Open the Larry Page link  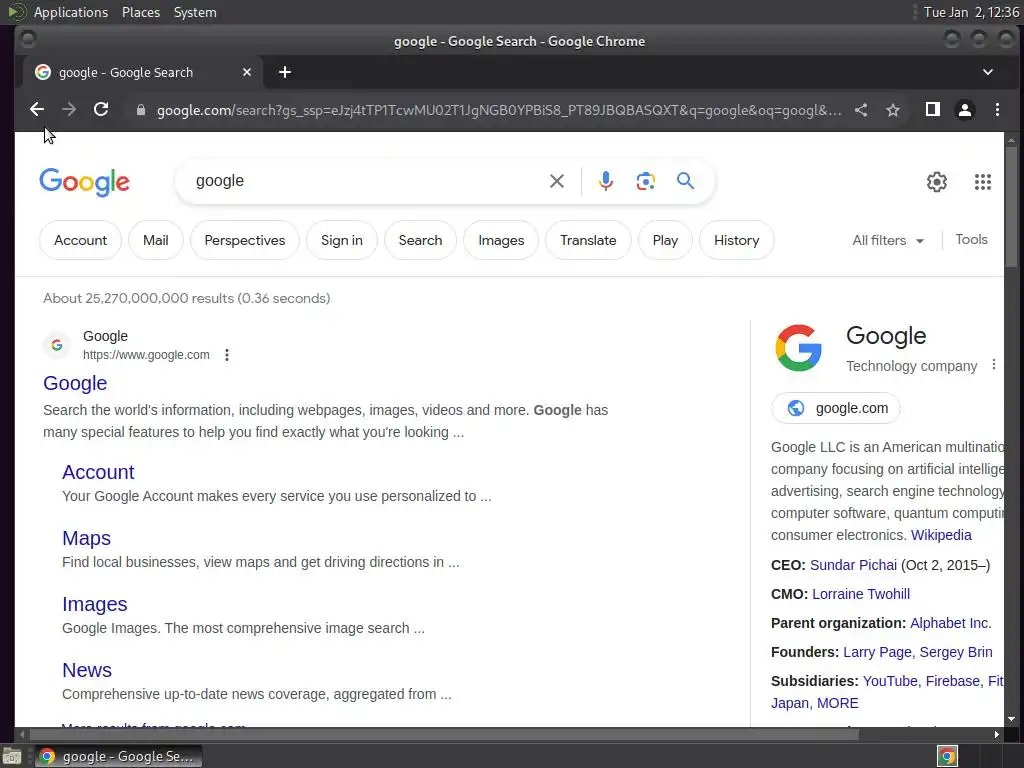click(x=877, y=652)
